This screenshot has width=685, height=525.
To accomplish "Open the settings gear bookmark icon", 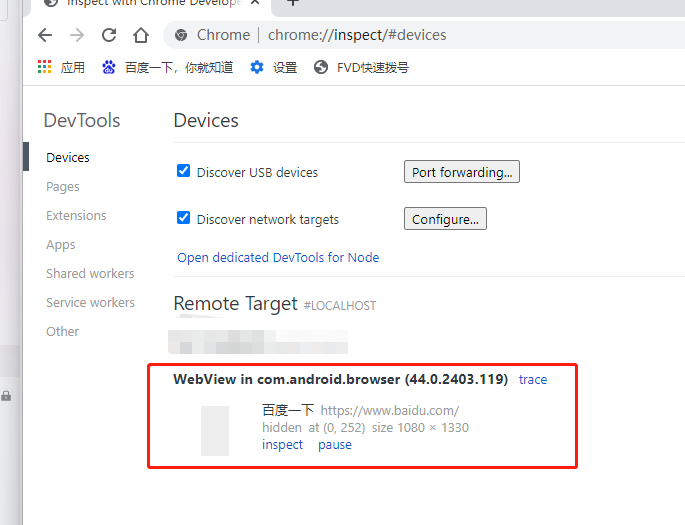I will tap(257, 67).
